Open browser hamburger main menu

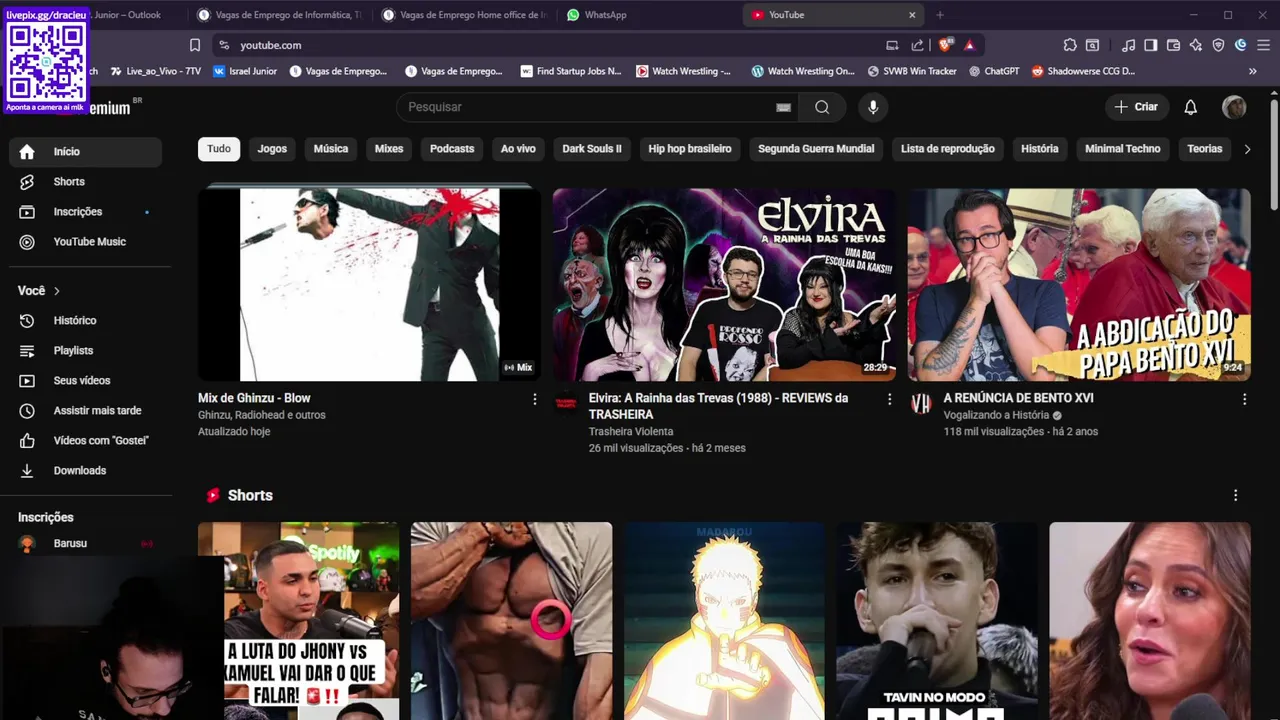1264,45
